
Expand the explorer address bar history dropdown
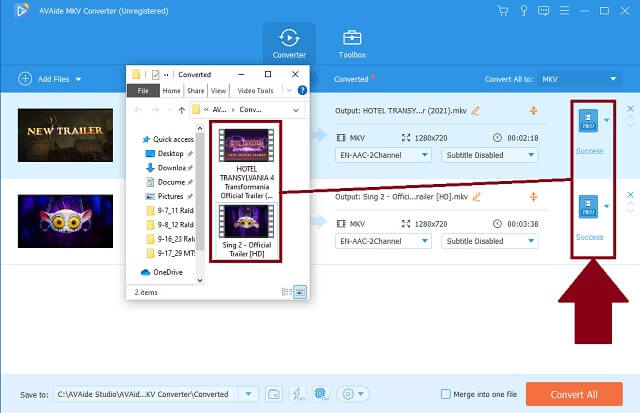(x=296, y=110)
